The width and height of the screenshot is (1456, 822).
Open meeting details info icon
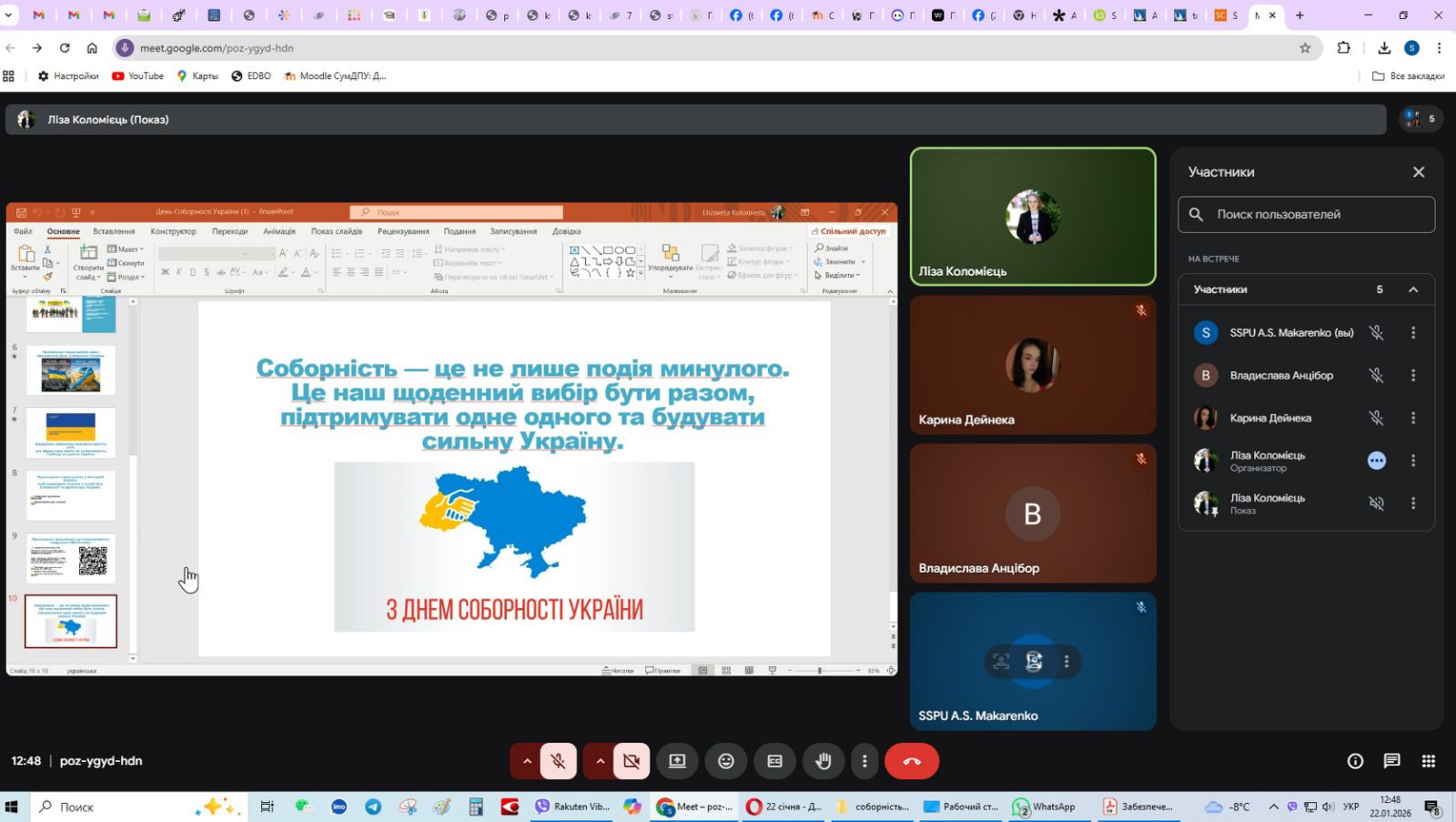tap(1355, 761)
